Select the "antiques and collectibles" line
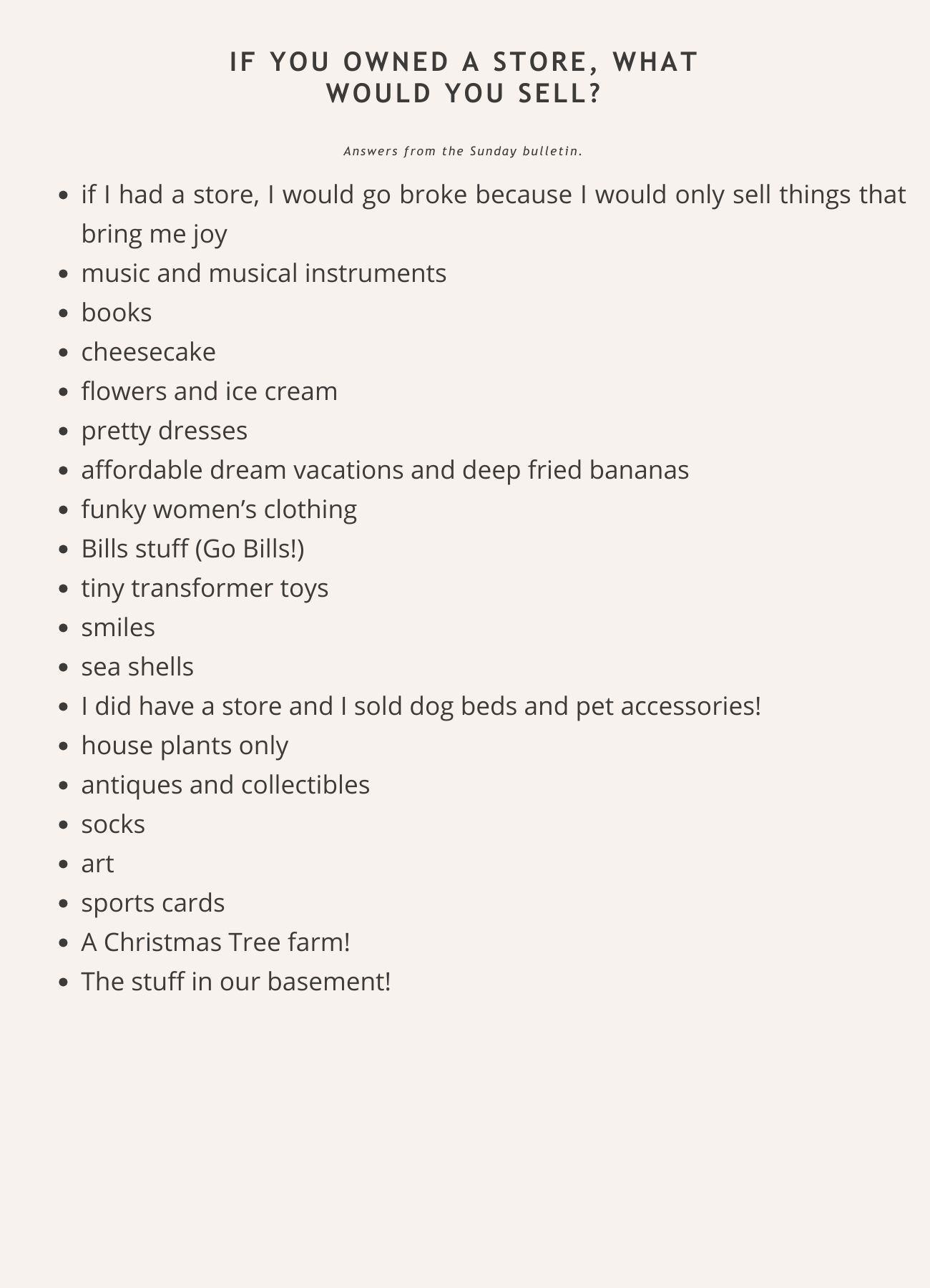Screen dimensions: 930x1288 point(225,785)
